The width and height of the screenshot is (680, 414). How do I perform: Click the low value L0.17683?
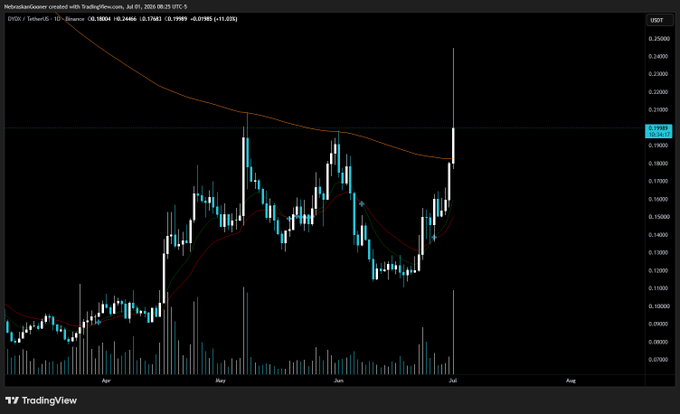tap(150, 19)
